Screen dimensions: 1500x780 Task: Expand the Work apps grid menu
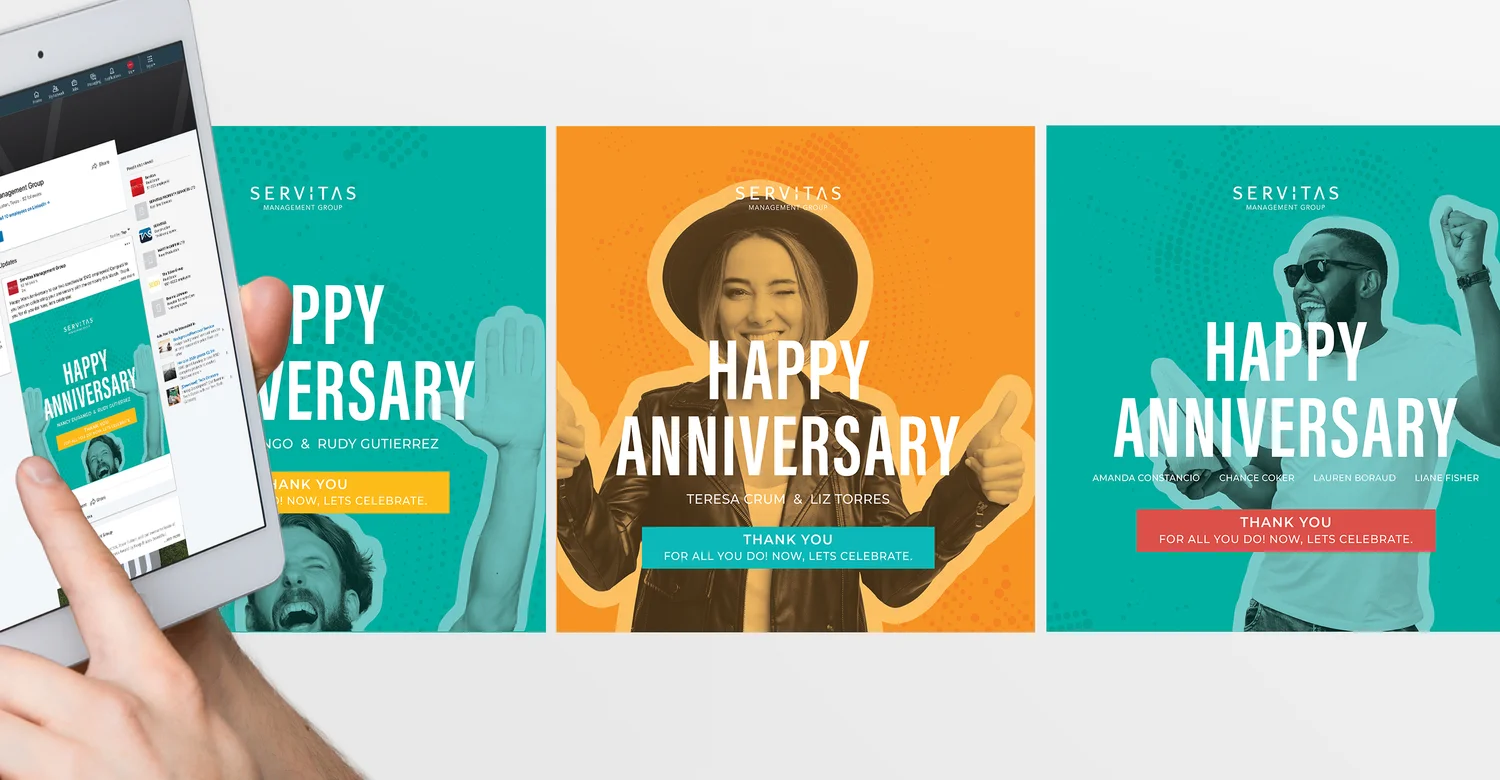click(151, 61)
